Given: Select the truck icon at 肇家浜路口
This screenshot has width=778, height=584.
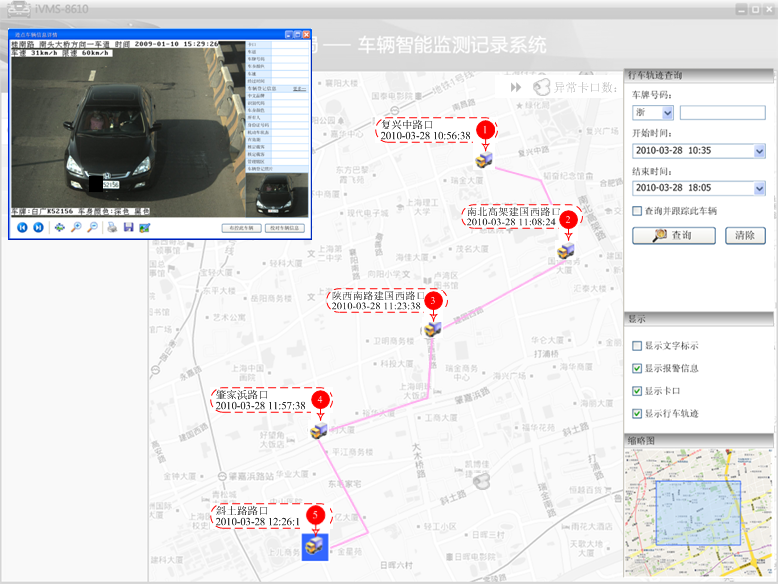Looking at the screenshot, I should 319,431.
